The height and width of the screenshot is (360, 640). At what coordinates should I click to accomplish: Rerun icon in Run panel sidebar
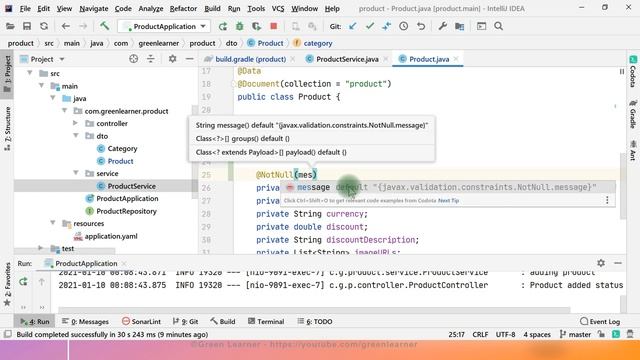tap(23, 282)
